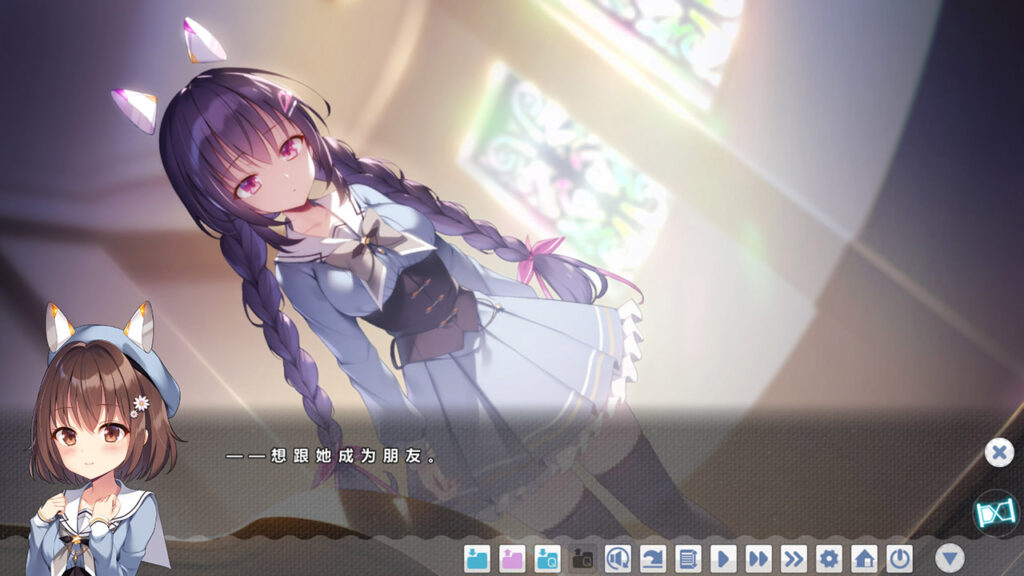Click the Save game folder icon
Screen dimensions: 1024x576
[x=477, y=558]
